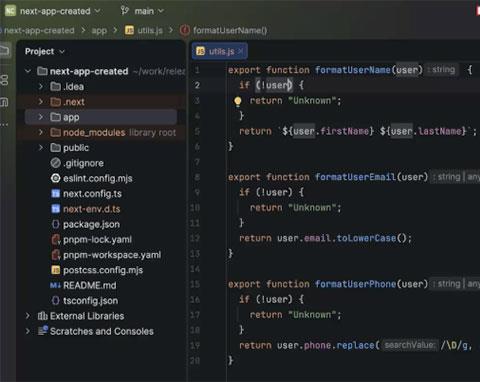Select the app folder row

click(101, 117)
